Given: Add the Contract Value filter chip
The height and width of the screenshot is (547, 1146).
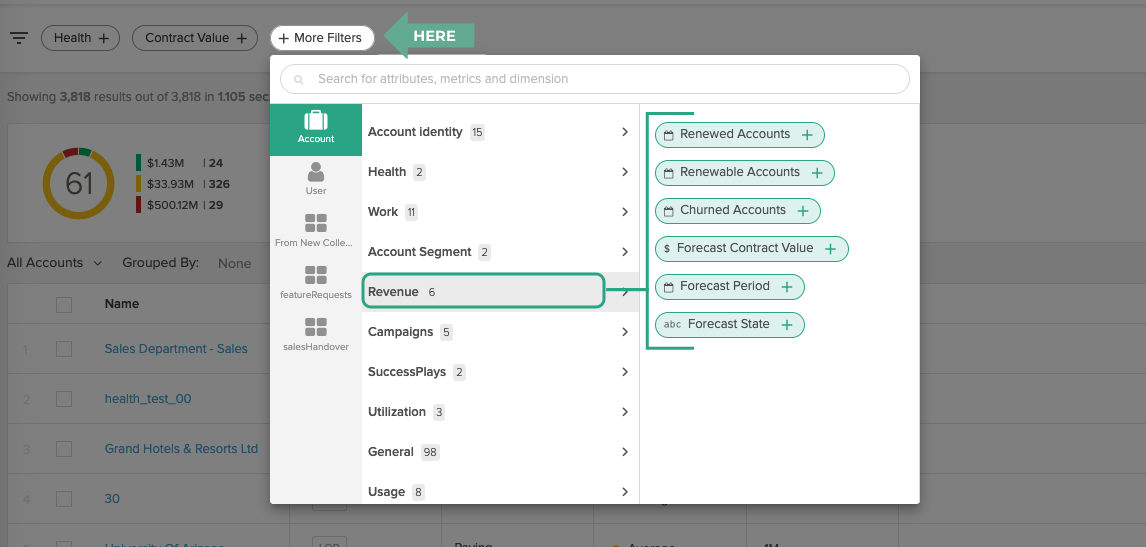Looking at the screenshot, I should (x=194, y=38).
